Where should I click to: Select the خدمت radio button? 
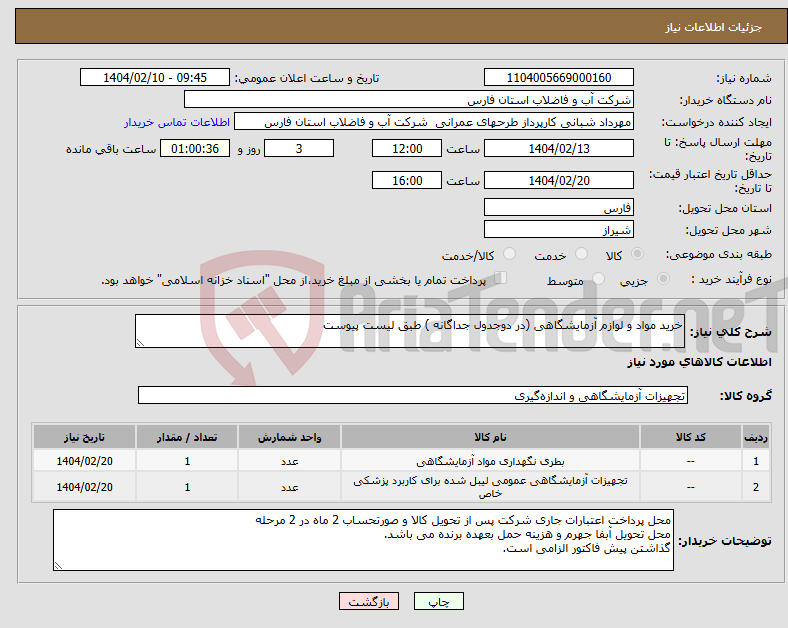pos(581,254)
